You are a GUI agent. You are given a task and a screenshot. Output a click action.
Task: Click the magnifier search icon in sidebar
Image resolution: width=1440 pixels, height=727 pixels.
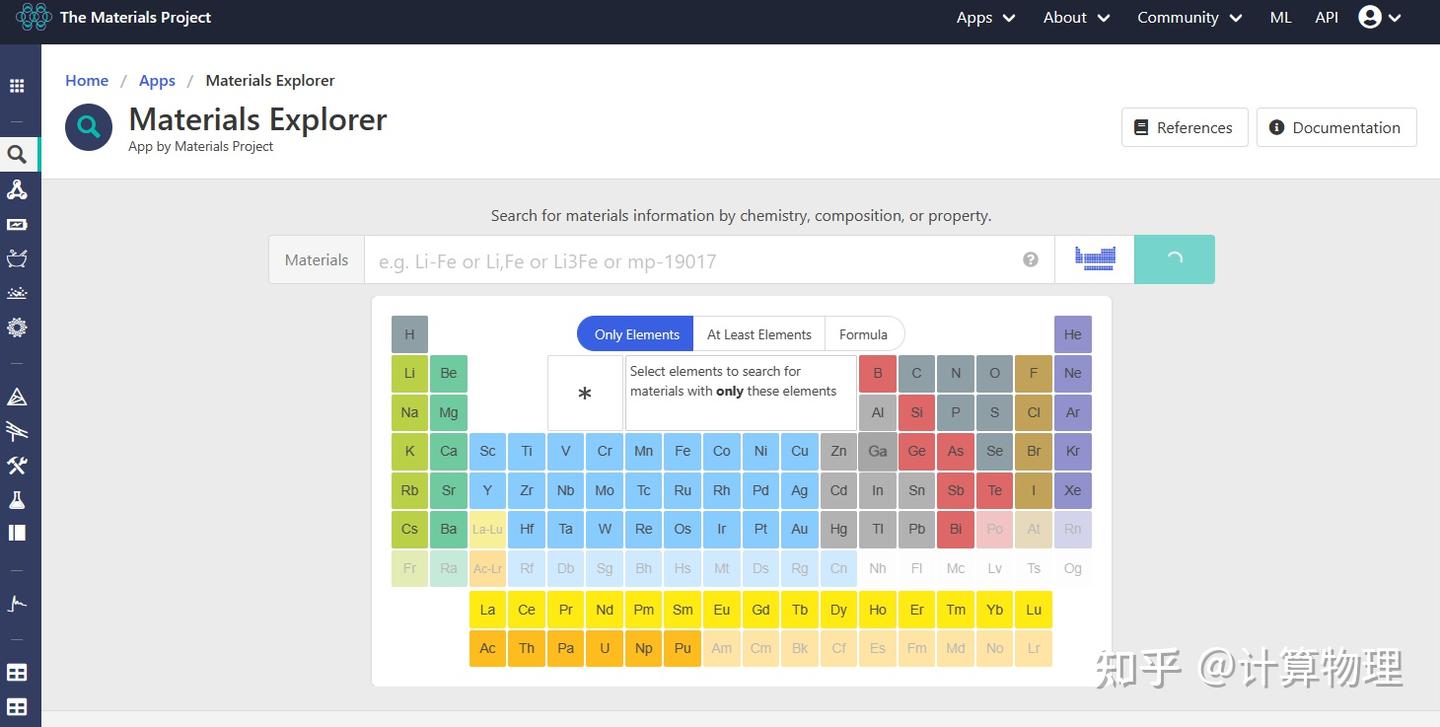(17, 154)
